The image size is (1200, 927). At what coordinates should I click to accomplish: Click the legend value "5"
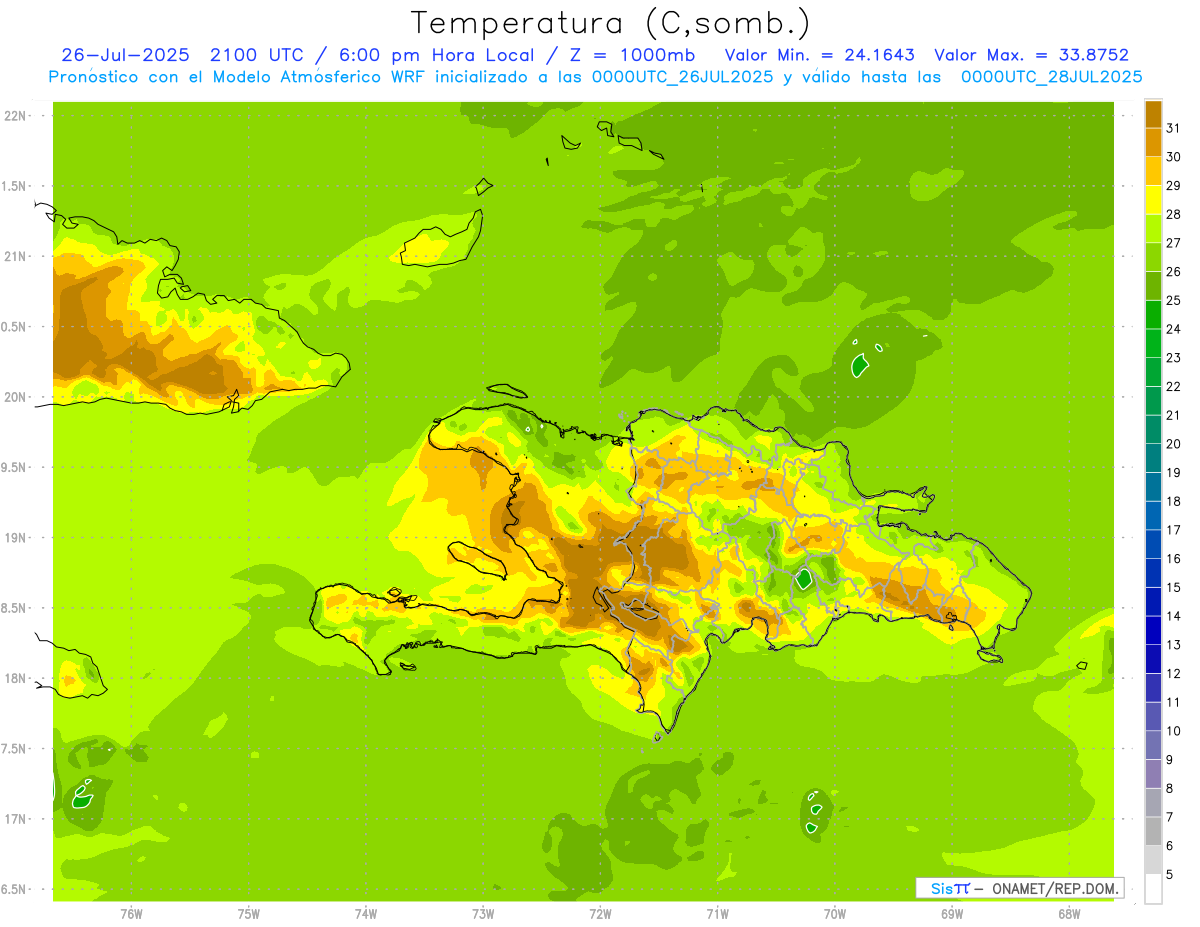point(1170,874)
